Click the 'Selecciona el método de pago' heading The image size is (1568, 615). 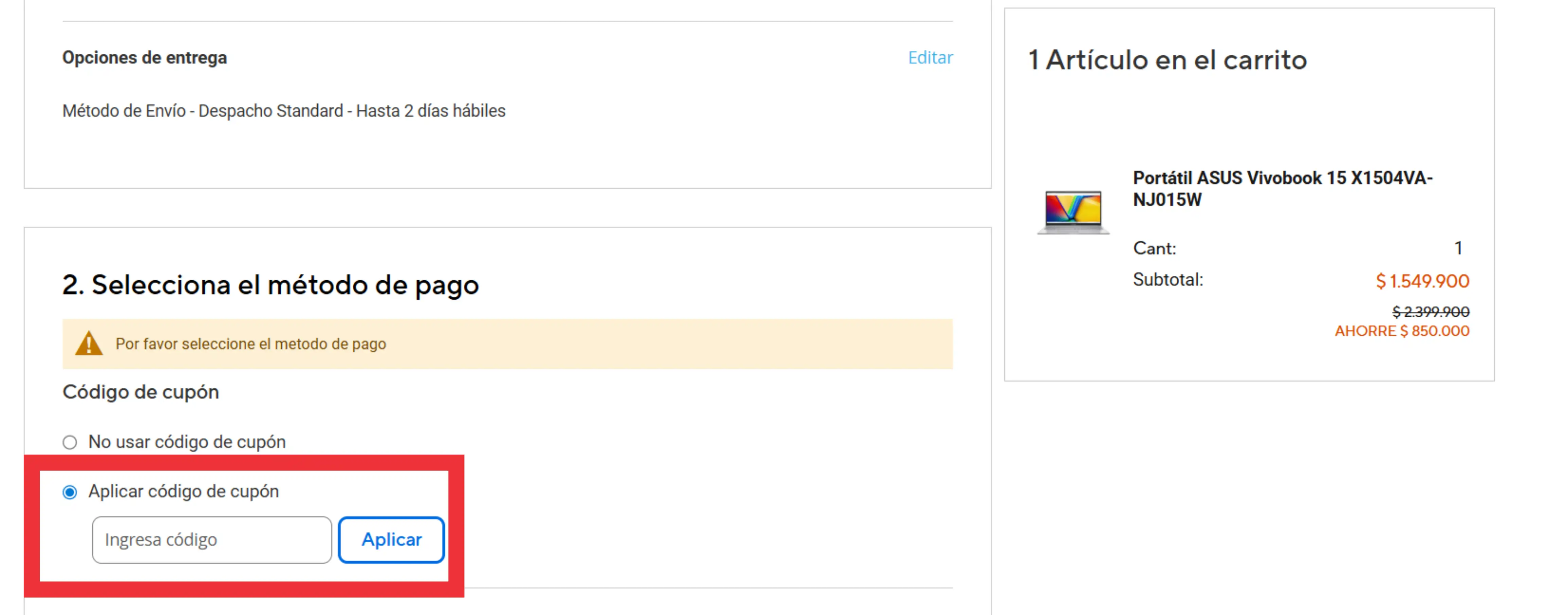(x=270, y=285)
